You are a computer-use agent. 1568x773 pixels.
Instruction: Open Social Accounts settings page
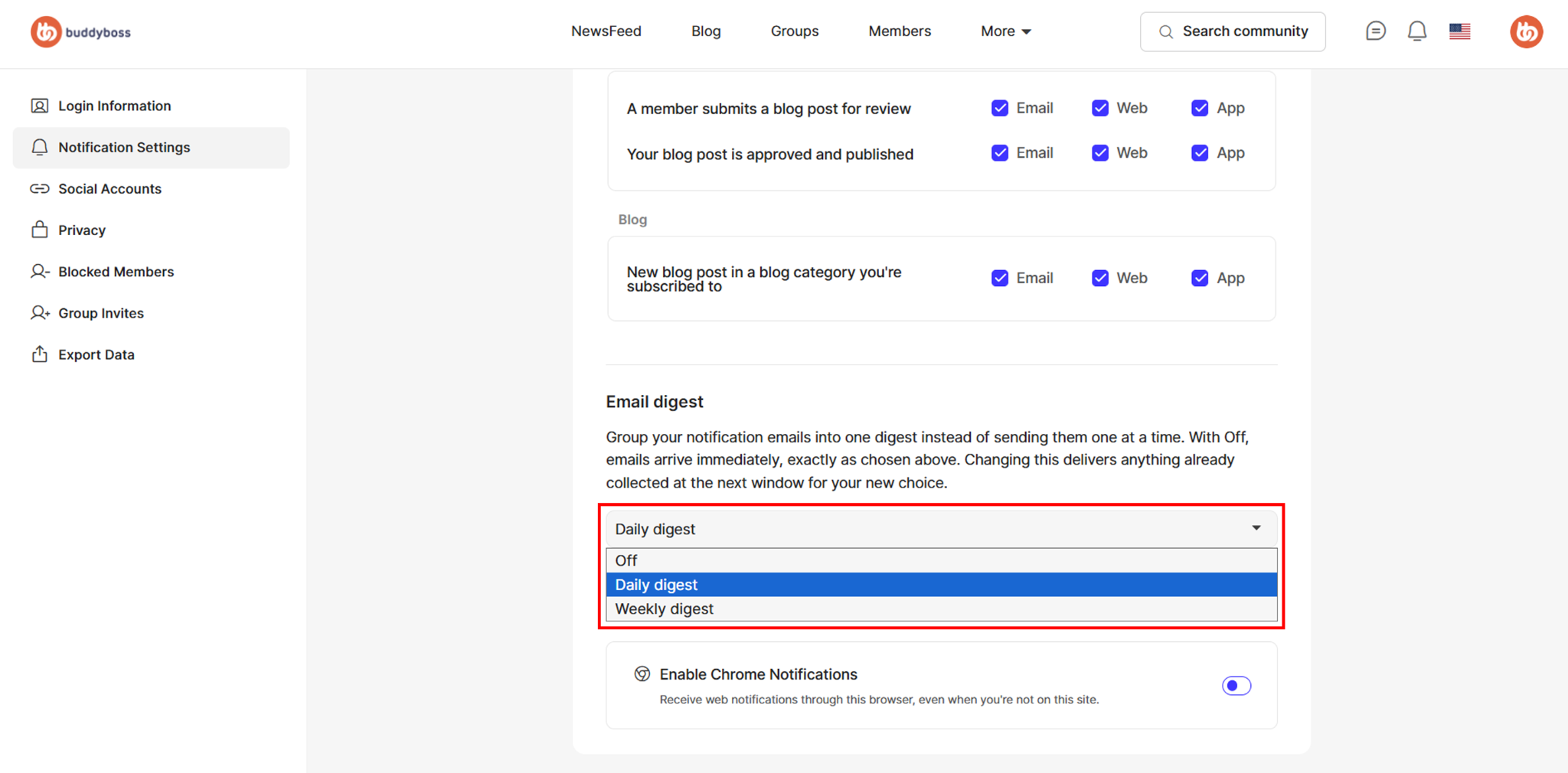[x=151, y=188]
